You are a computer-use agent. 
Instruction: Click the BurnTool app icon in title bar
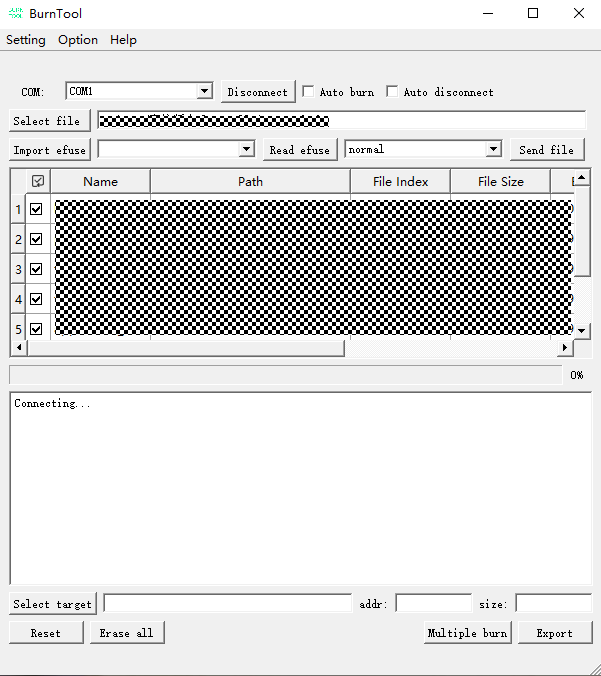(16, 14)
